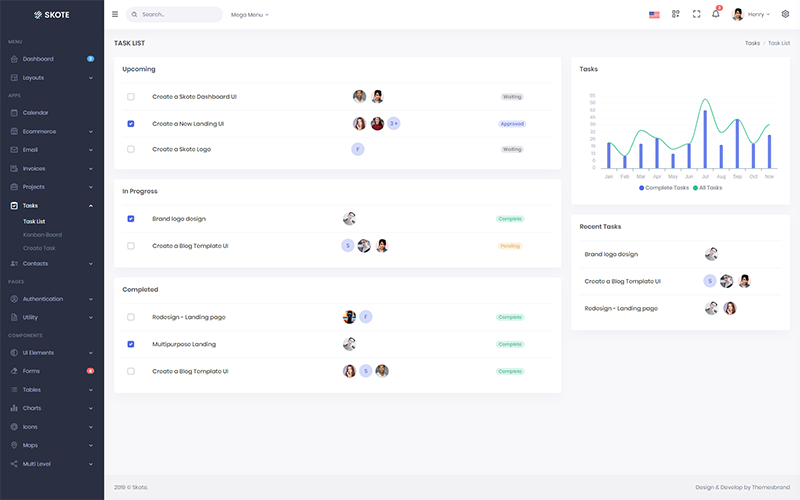Expand the Ecommerce sidebar menu

tap(40, 132)
